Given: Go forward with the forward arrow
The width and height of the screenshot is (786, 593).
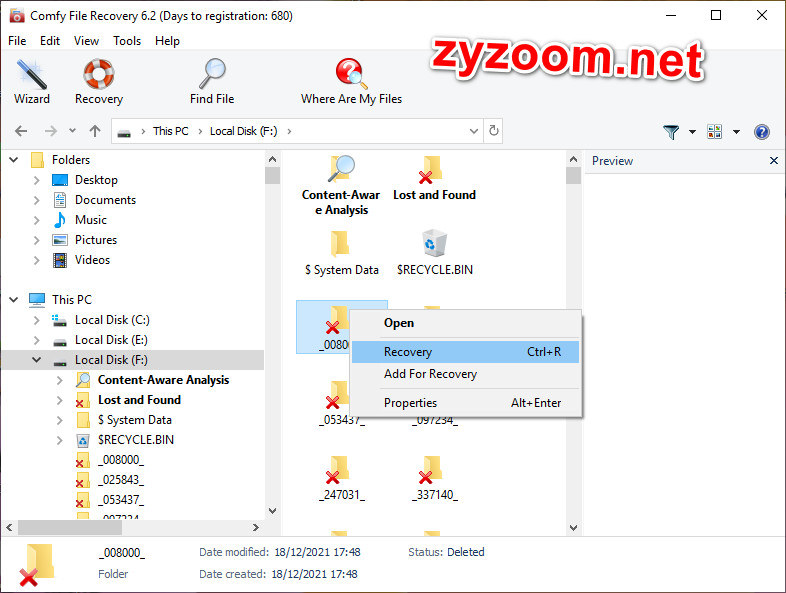Looking at the screenshot, I should click(51, 131).
